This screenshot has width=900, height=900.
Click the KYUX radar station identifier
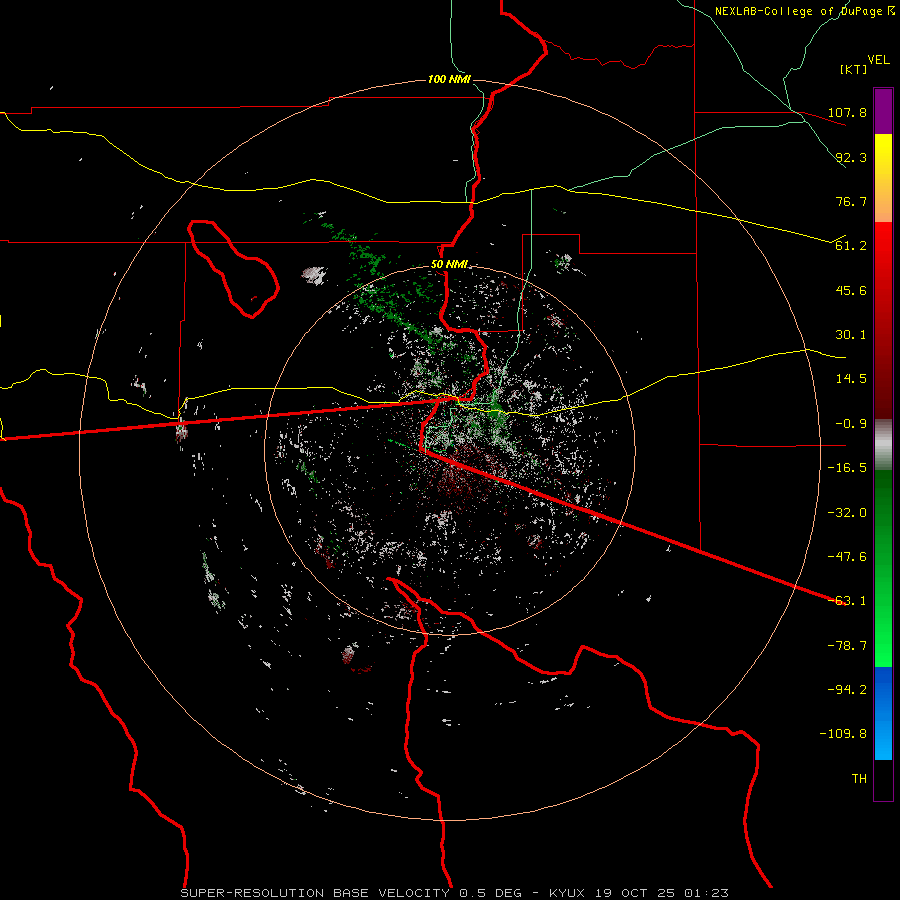tap(567, 893)
